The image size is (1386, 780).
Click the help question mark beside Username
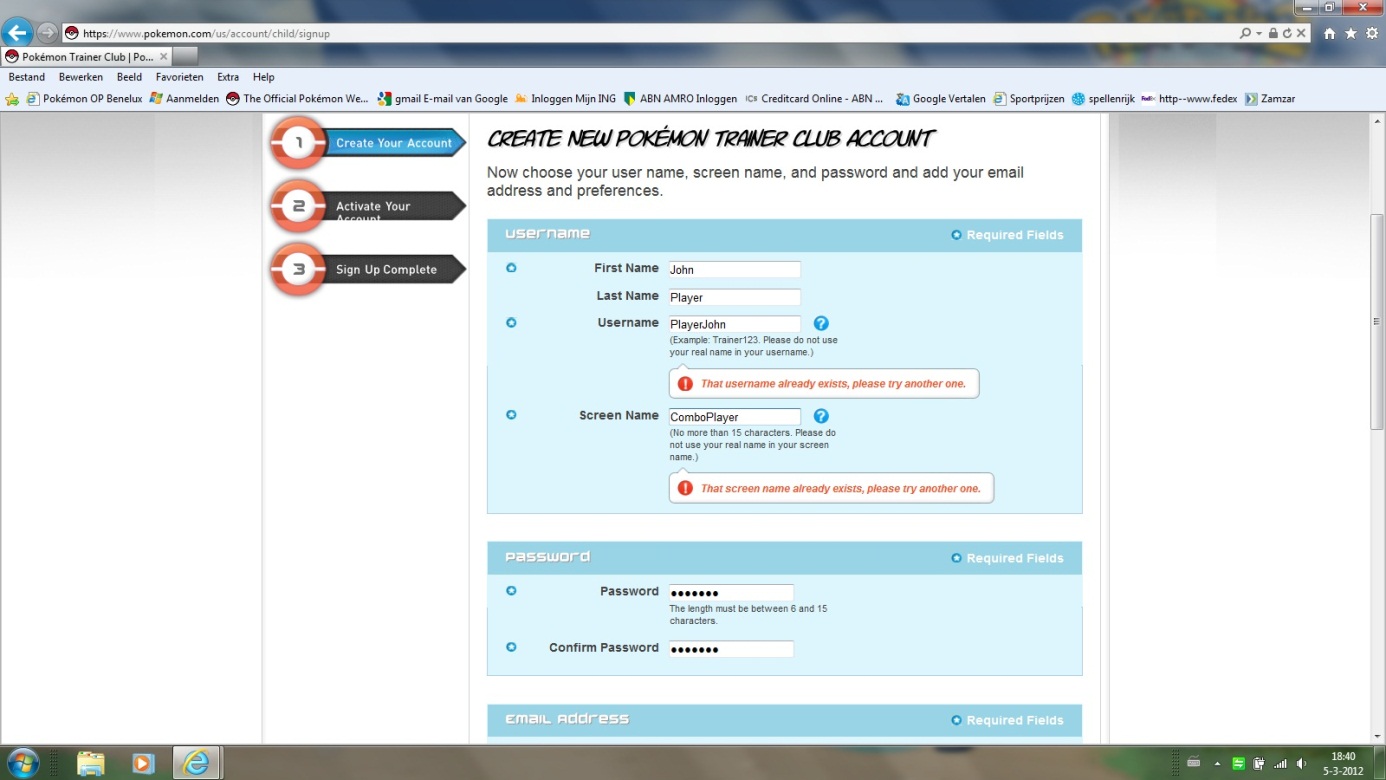pyautogui.click(x=821, y=324)
